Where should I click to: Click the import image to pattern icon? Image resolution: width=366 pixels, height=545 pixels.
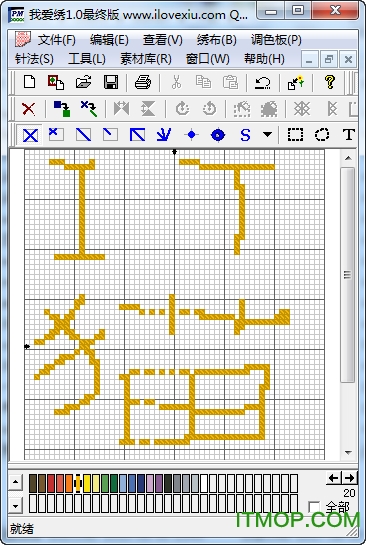tap(56, 82)
